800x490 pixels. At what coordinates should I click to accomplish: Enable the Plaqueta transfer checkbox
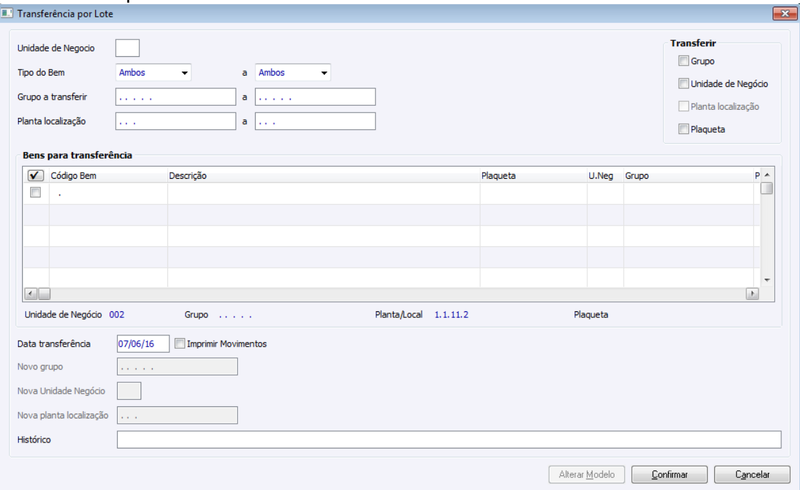pos(684,129)
